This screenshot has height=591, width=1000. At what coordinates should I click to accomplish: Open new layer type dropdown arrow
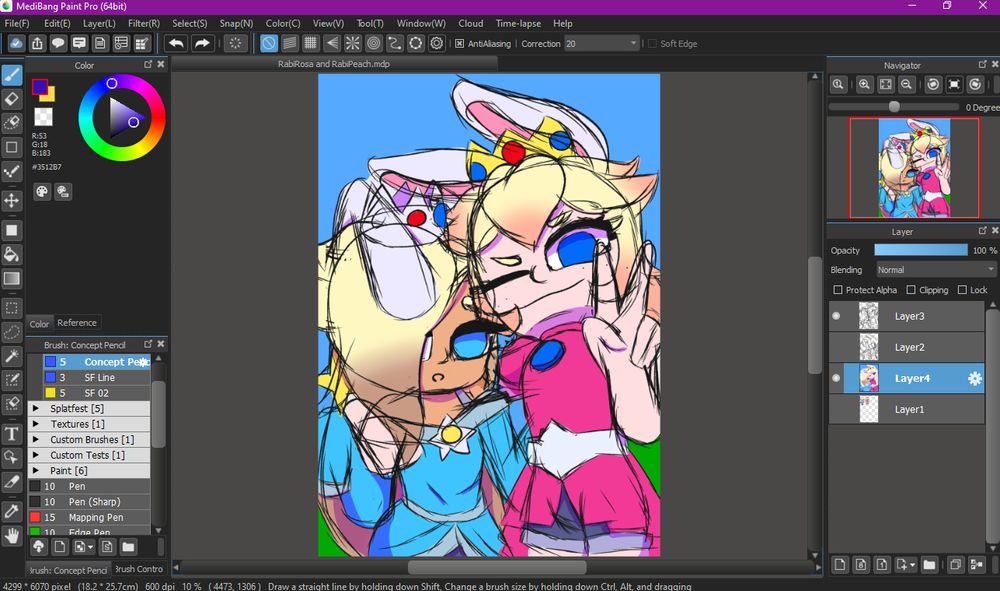[912, 565]
